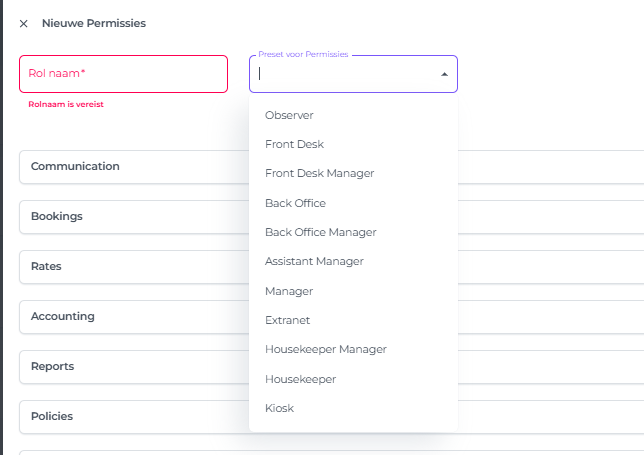Close the Nieuwe Permissies dialog

(x=24, y=24)
